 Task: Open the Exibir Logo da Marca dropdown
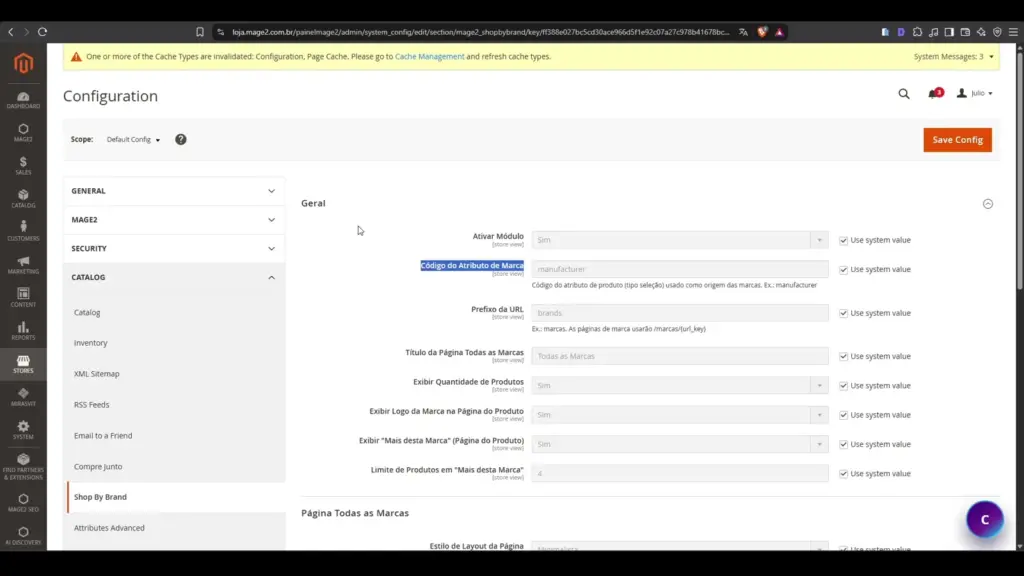pyautogui.click(x=680, y=415)
